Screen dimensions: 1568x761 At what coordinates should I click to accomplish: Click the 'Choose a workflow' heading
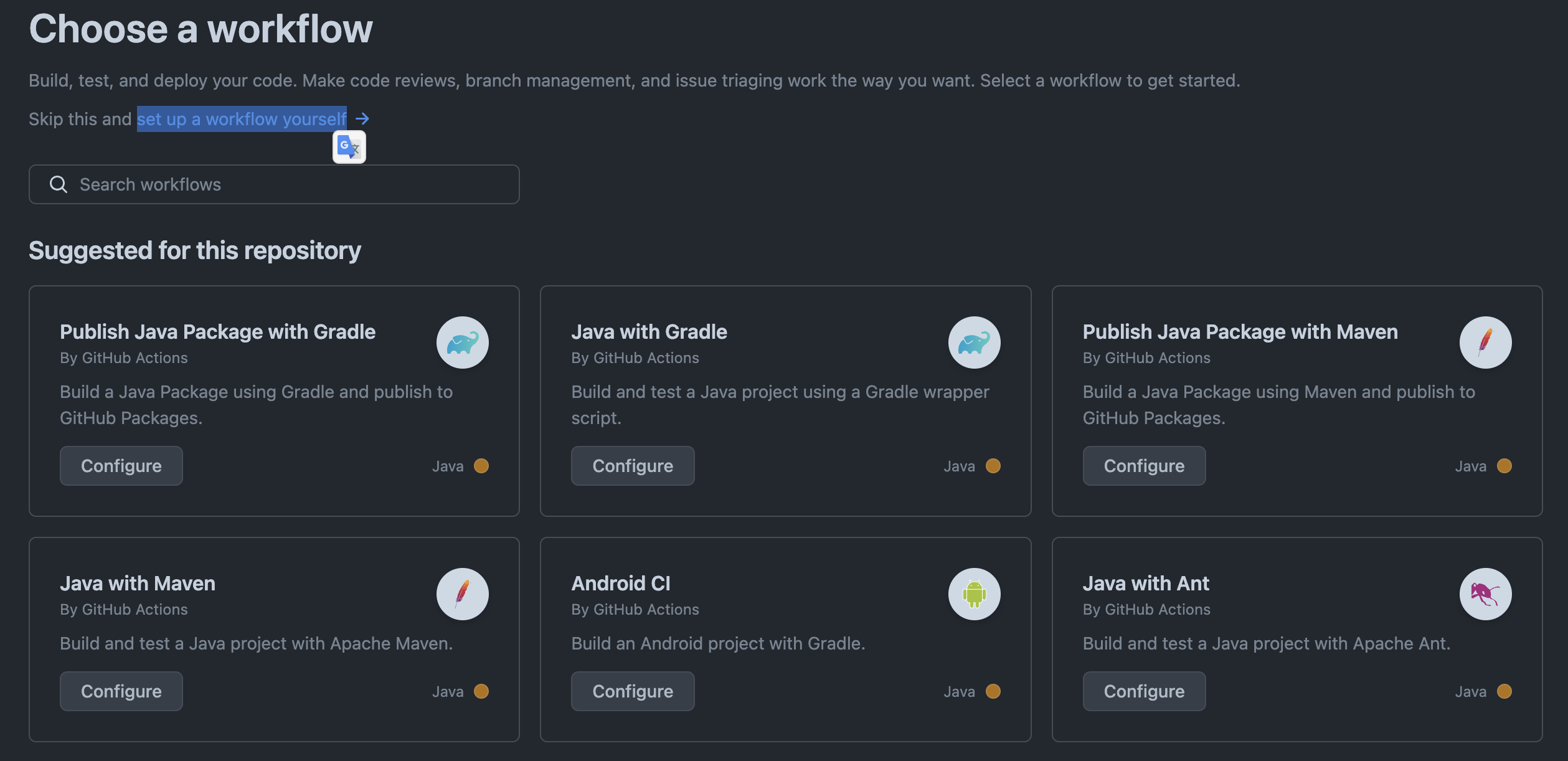pos(201,29)
